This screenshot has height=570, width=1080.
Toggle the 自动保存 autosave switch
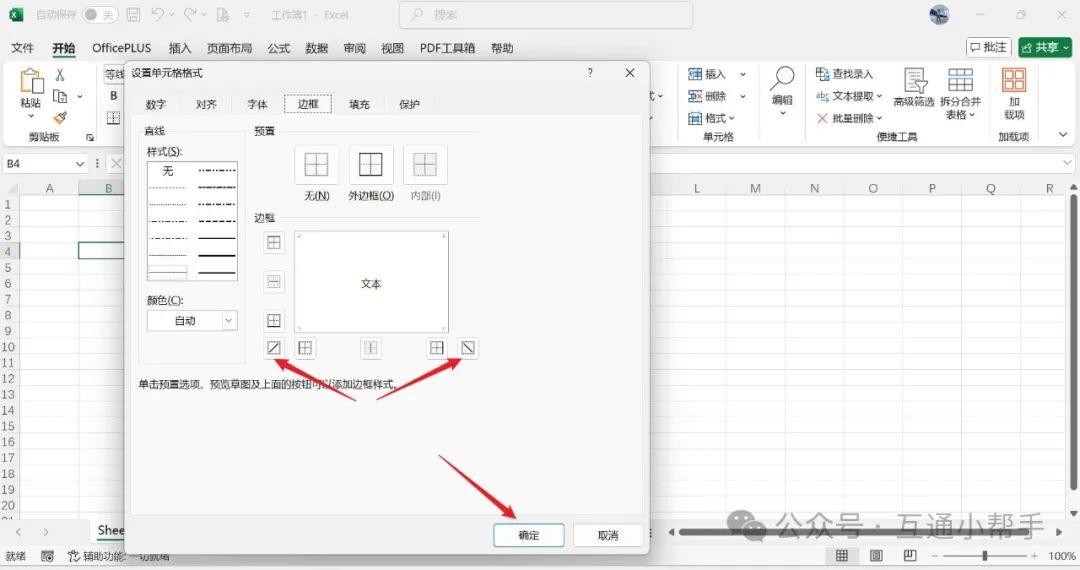100,14
